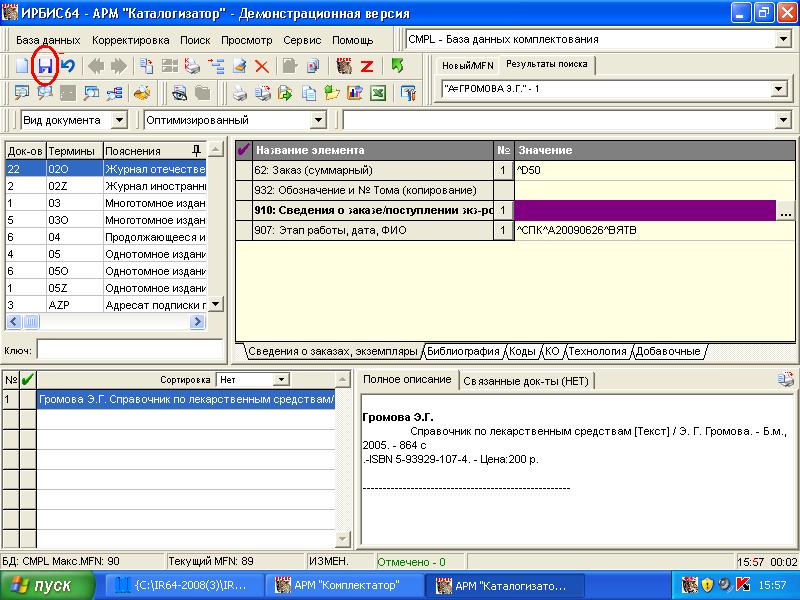Click the new blank document icon
800x600 pixels.
coord(21,66)
